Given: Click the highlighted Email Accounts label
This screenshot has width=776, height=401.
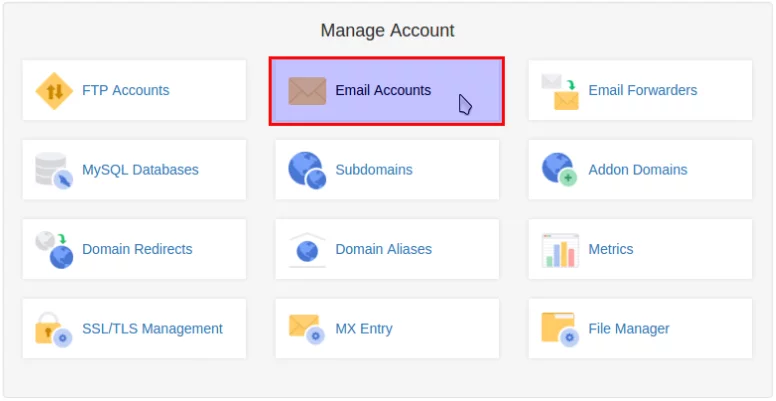Looking at the screenshot, I should [x=383, y=90].
